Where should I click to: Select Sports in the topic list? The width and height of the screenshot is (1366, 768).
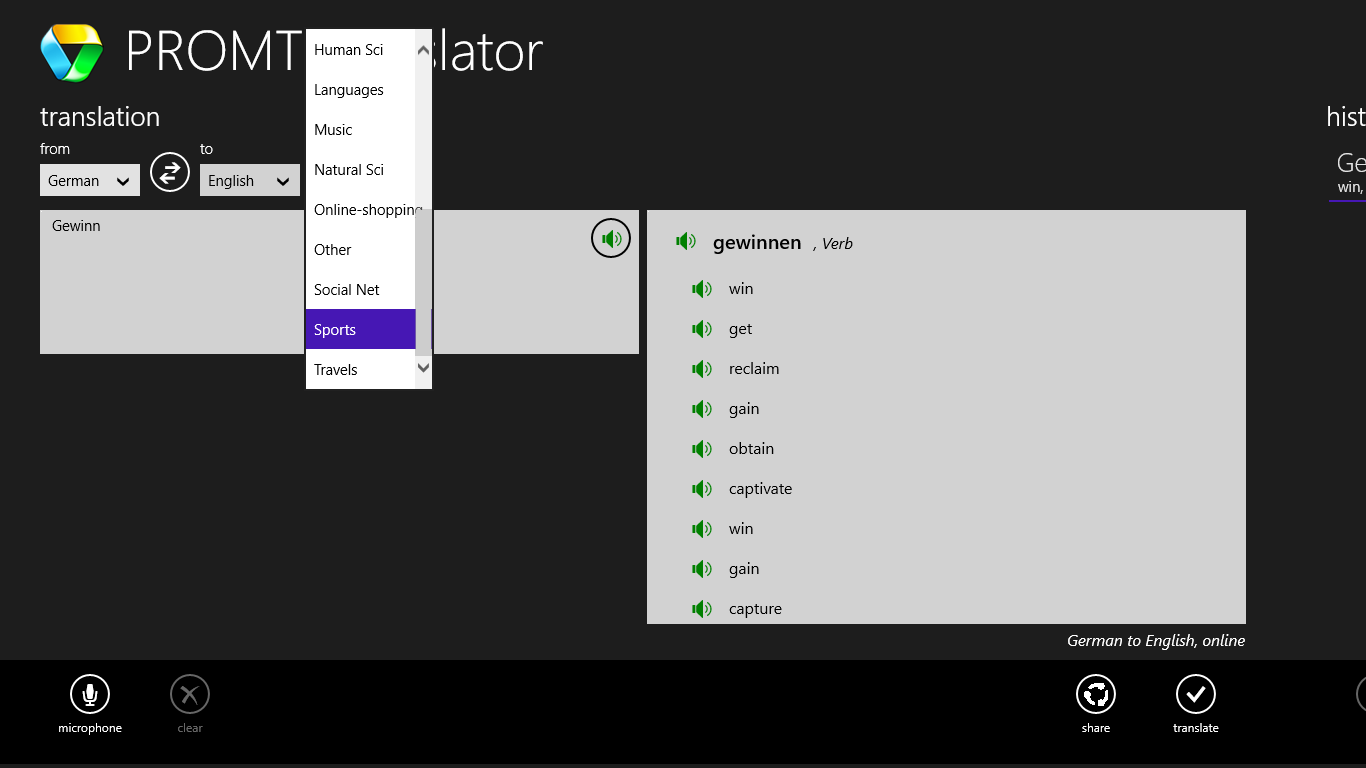click(x=360, y=330)
